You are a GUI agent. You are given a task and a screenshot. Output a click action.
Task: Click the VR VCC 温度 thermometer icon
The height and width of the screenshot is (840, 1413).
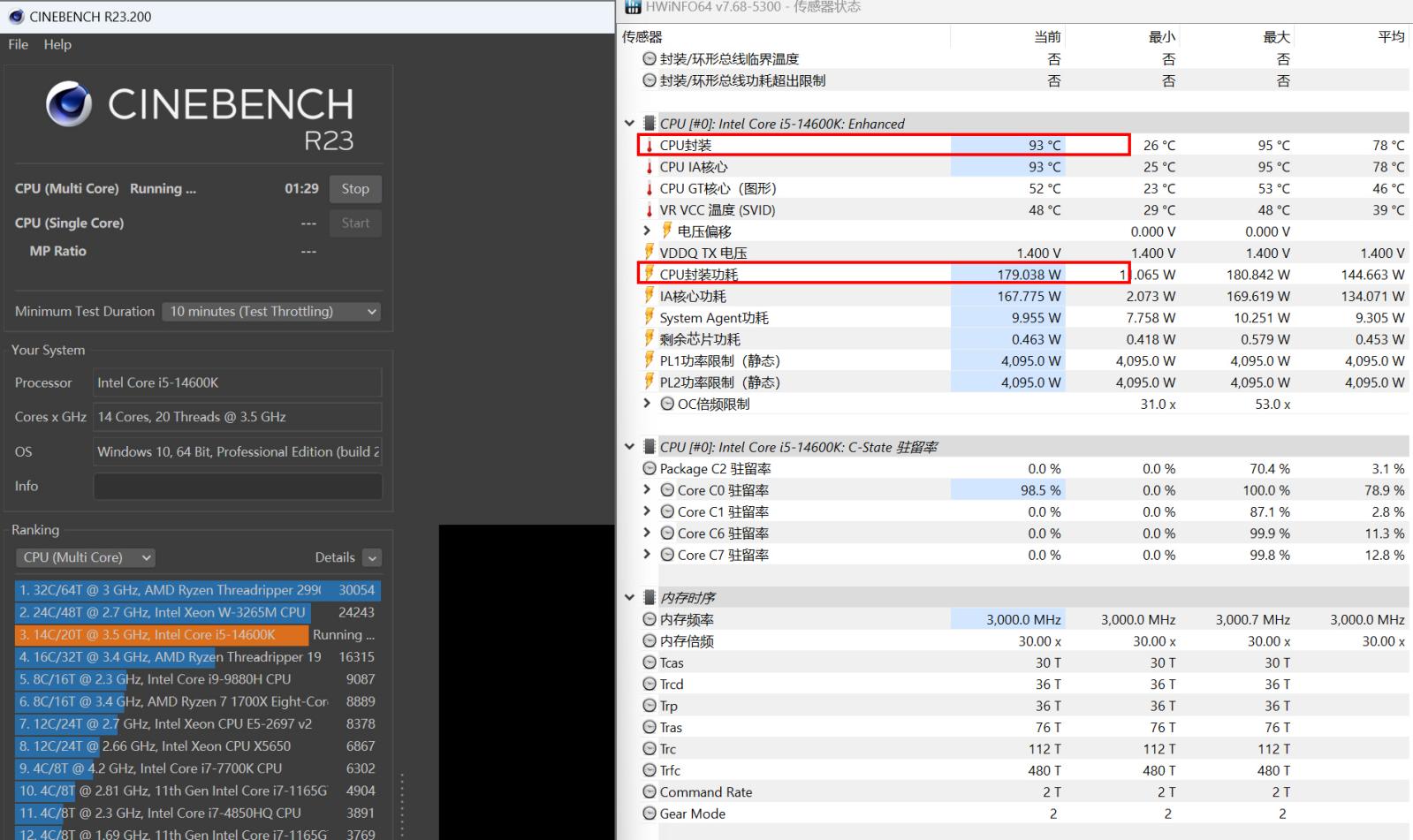pos(650,210)
